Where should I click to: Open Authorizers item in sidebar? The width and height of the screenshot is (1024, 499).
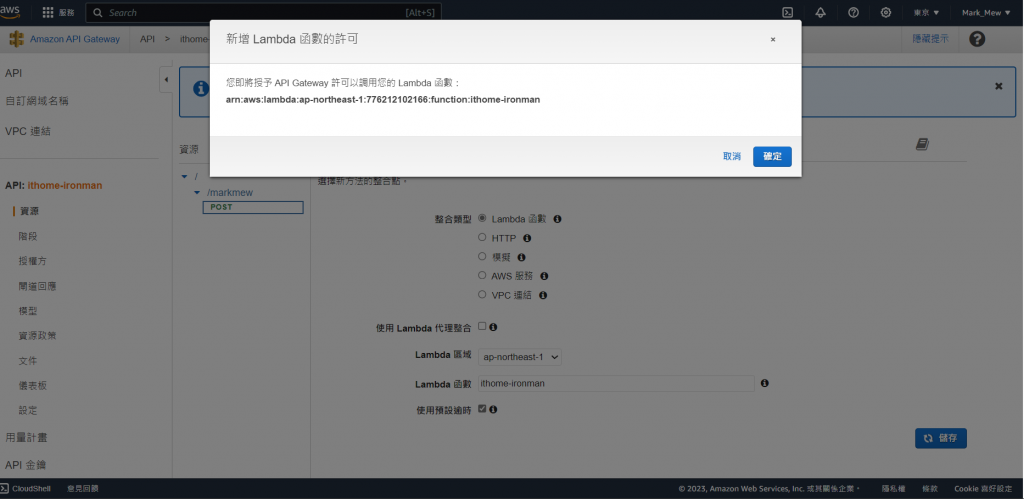point(33,261)
